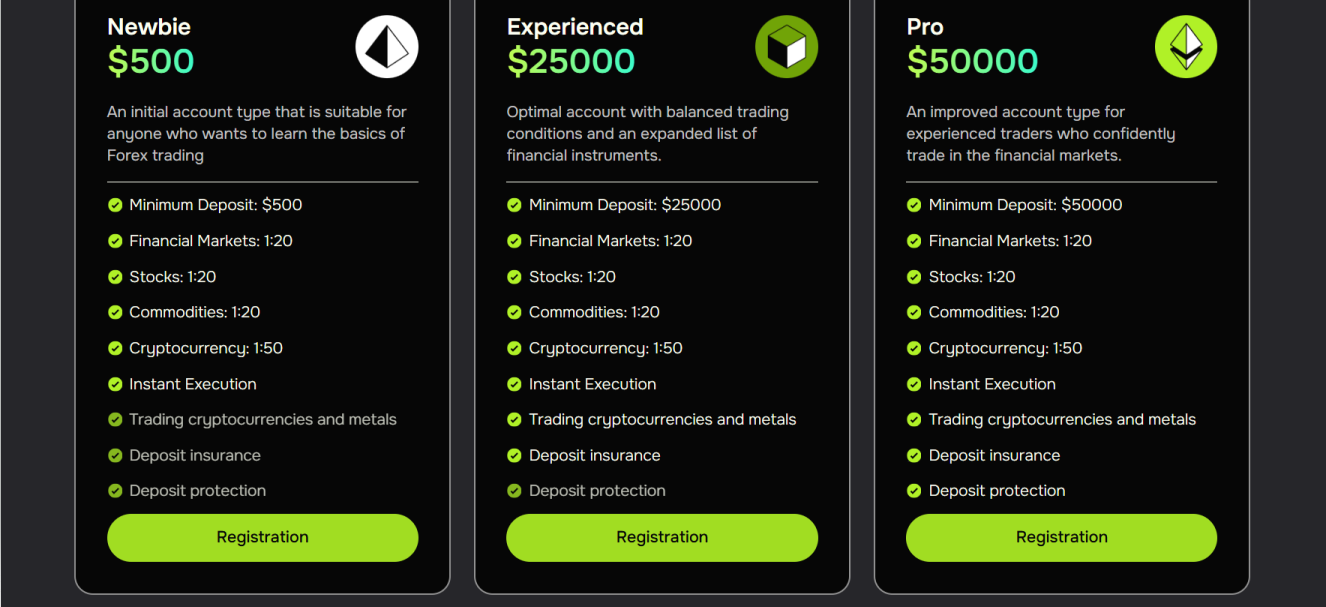Click the Experienced plan cube icon
The image size is (1326, 607).
point(786,47)
